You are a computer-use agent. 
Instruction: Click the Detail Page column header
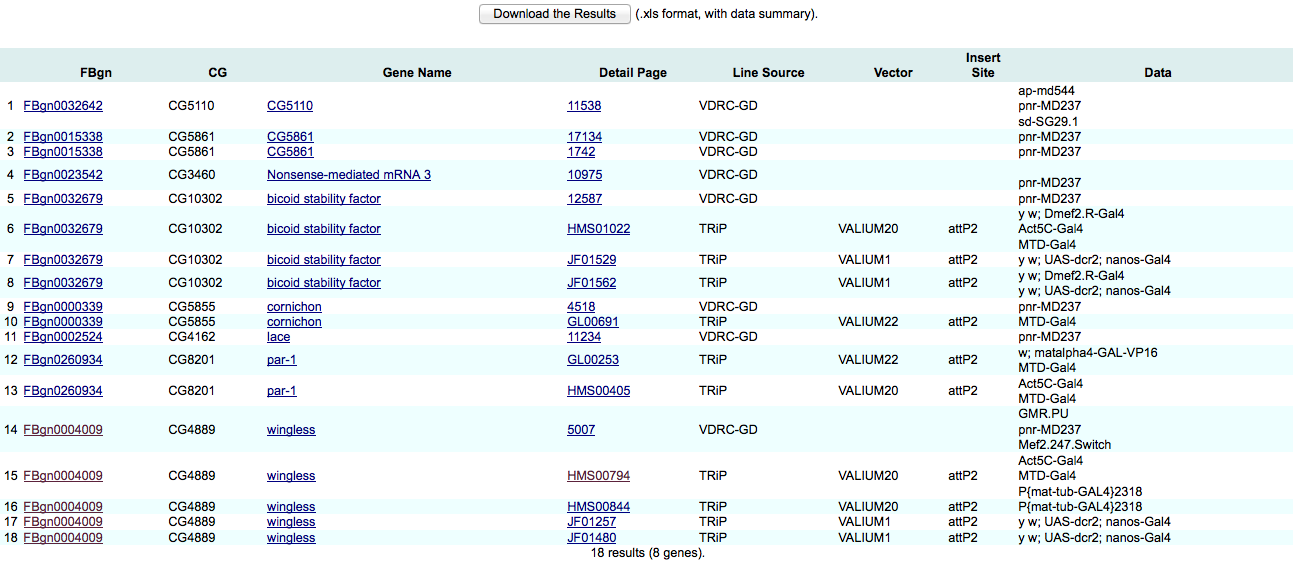click(x=633, y=73)
